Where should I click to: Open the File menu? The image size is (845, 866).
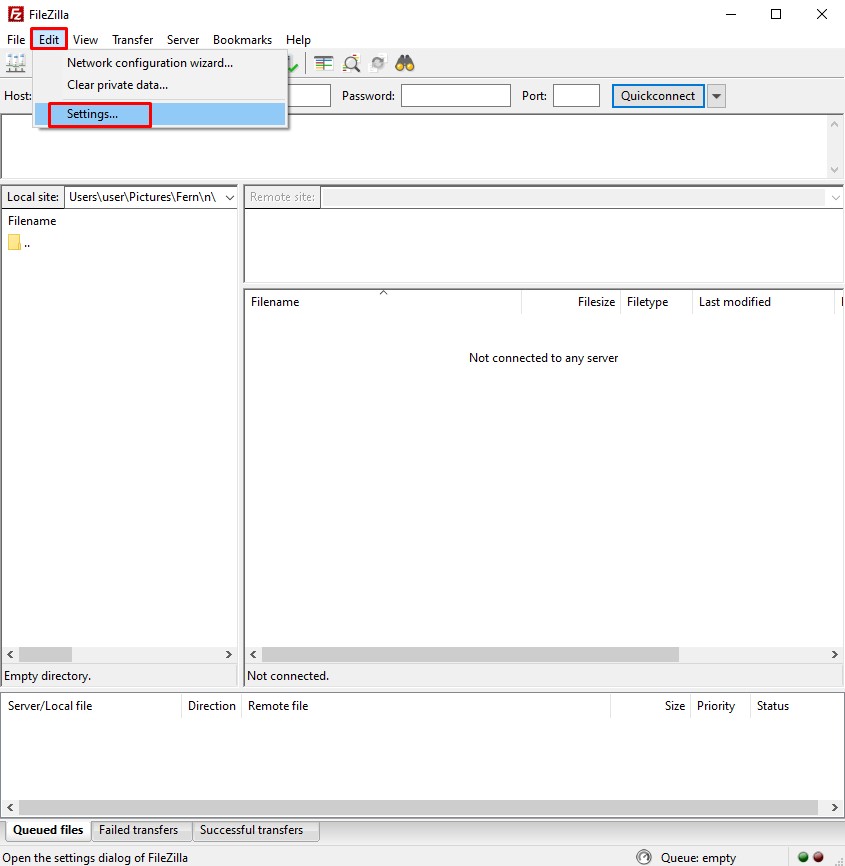tap(16, 40)
